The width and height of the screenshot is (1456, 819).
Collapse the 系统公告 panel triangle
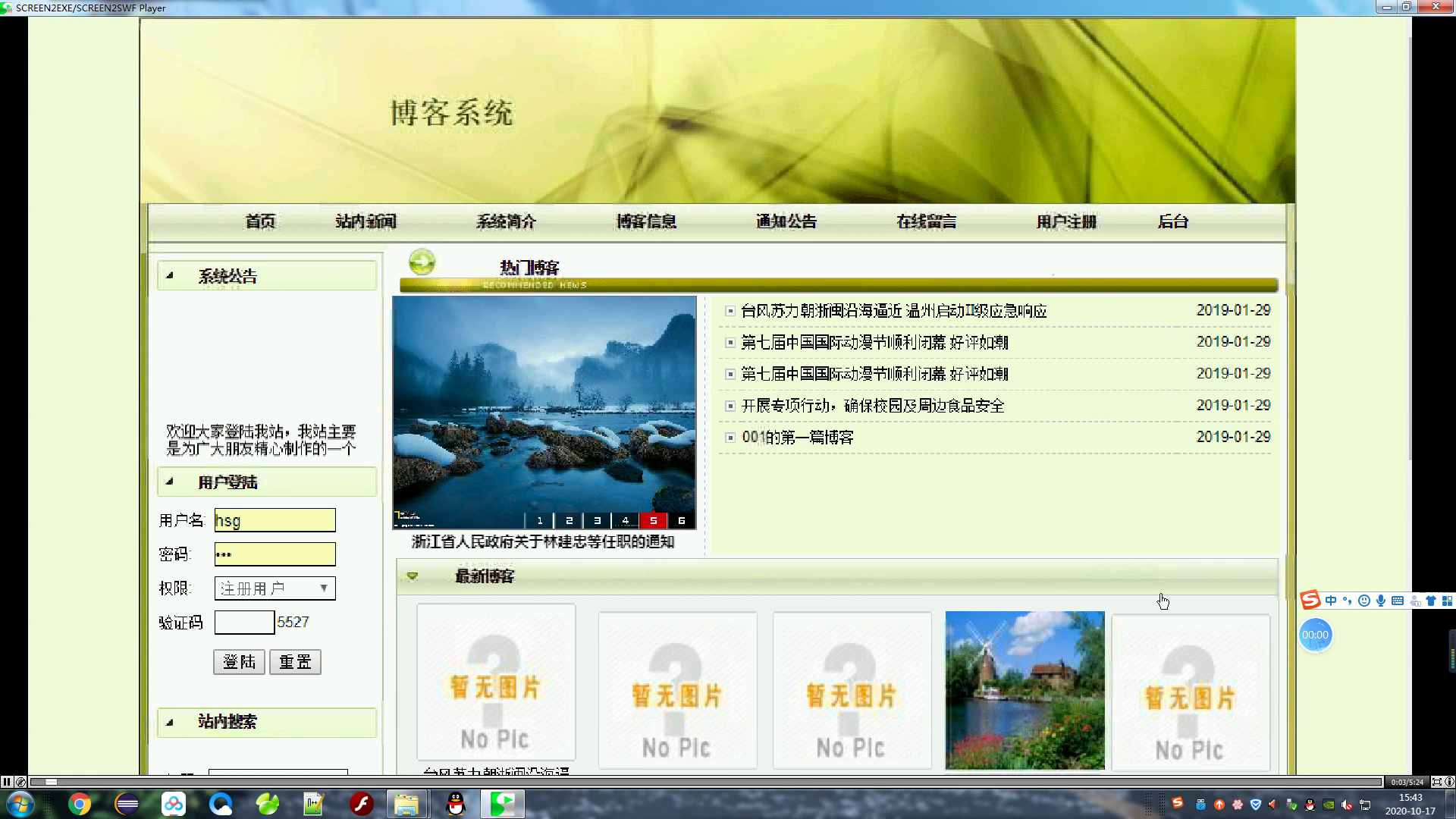(x=170, y=275)
